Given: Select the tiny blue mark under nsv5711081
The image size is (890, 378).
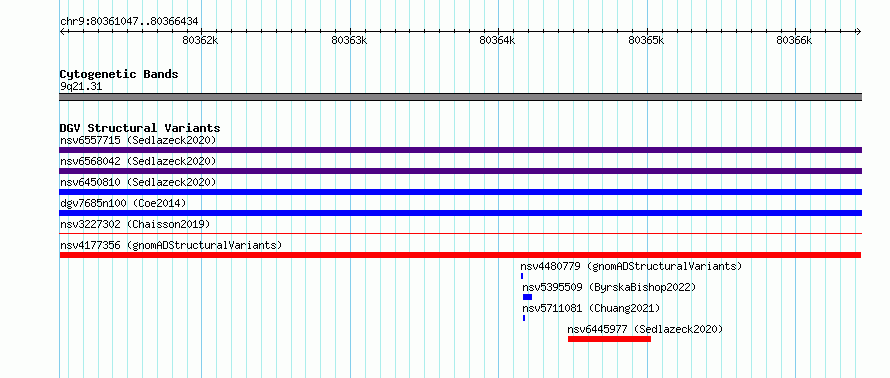Looking at the screenshot, I should (x=524, y=318).
